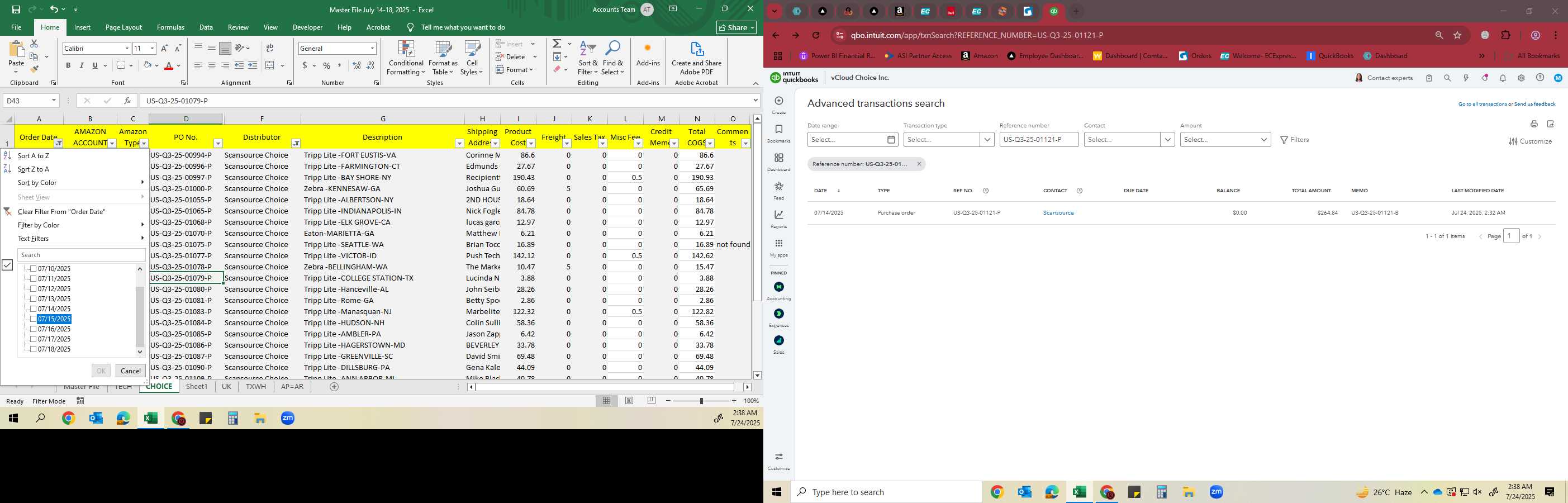Check the 07/15/2025 filter checkbox
The image size is (1568, 503).
click(x=34, y=319)
